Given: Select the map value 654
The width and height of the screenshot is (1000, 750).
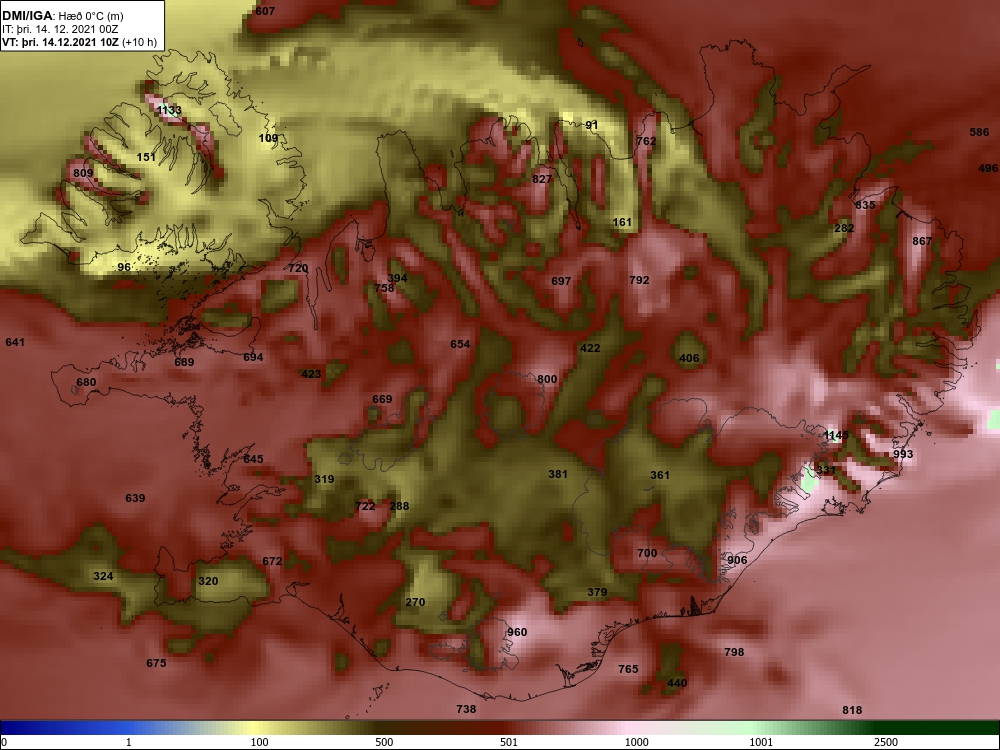Looking at the screenshot, I should [x=460, y=344].
